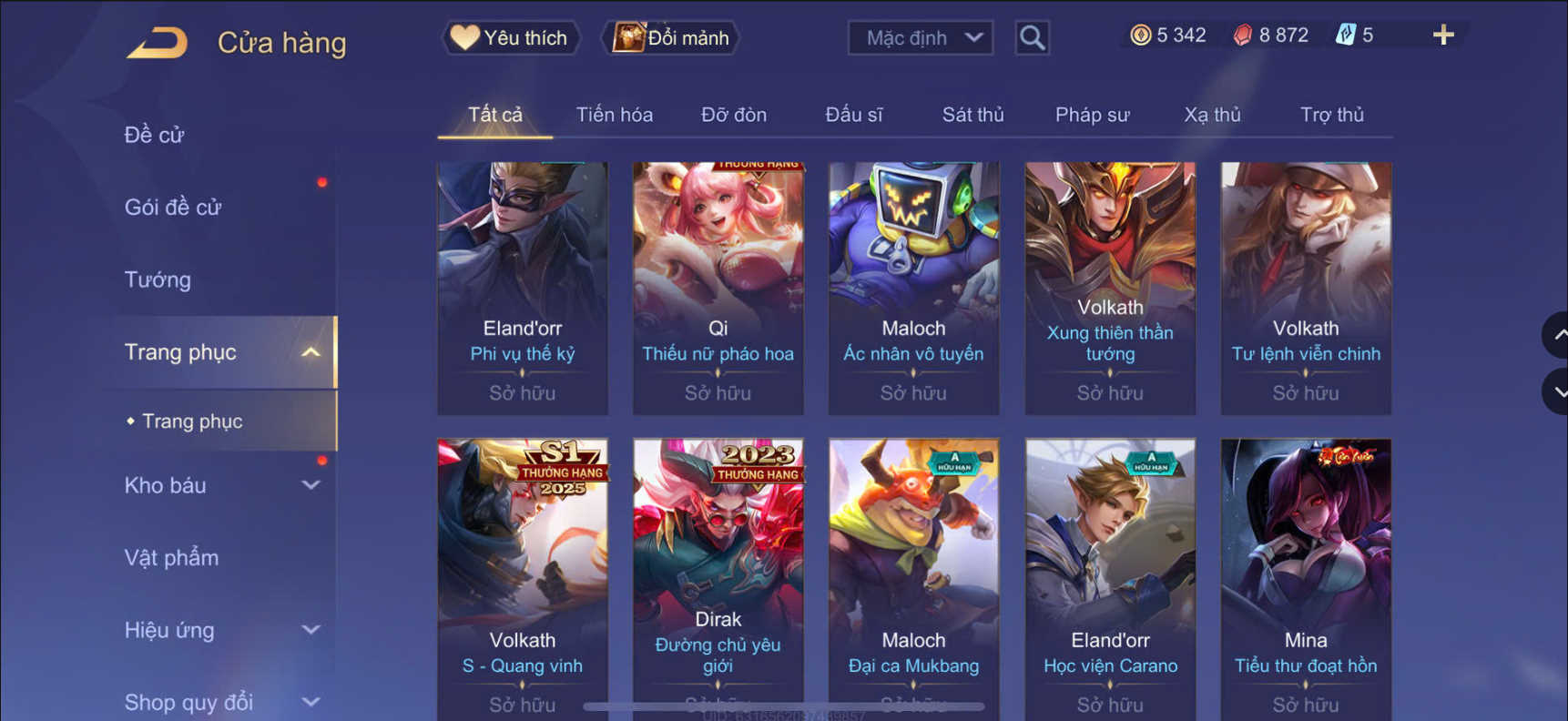
Task: Click the red gem balance icon
Action: (1242, 36)
